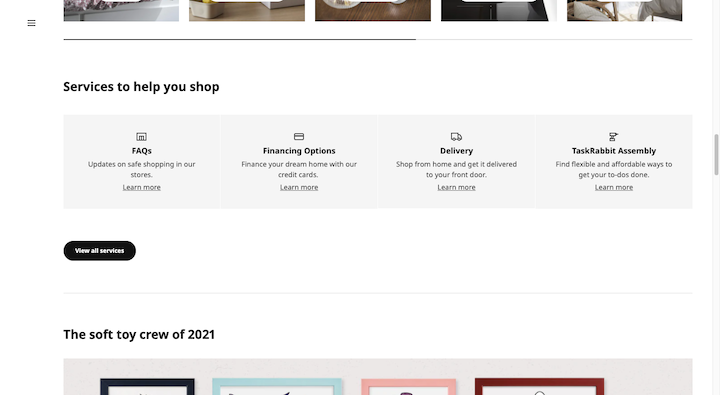
Task: Click the Financing Options credit card icon
Action: tap(299, 136)
